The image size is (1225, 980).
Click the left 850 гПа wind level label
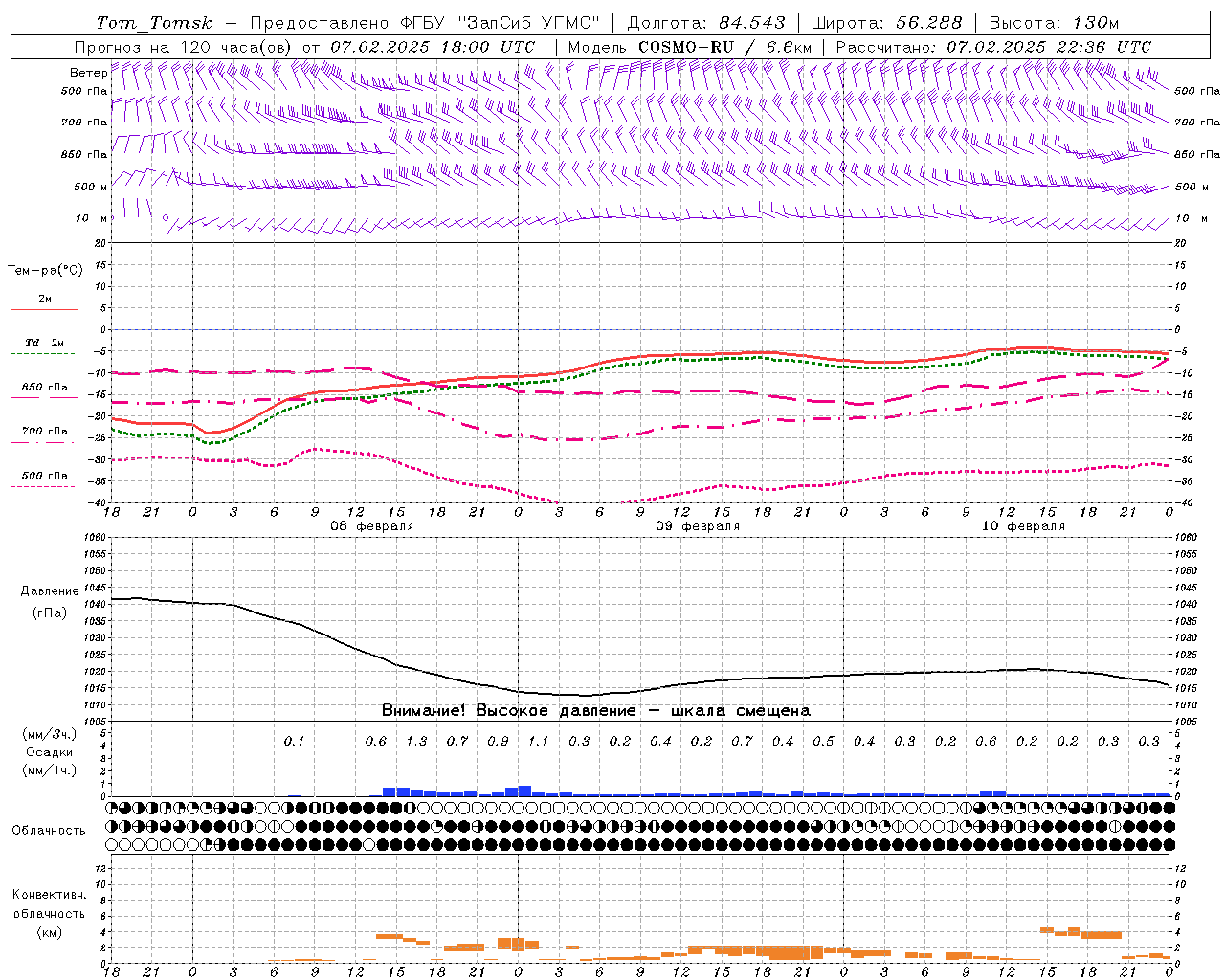(84, 154)
